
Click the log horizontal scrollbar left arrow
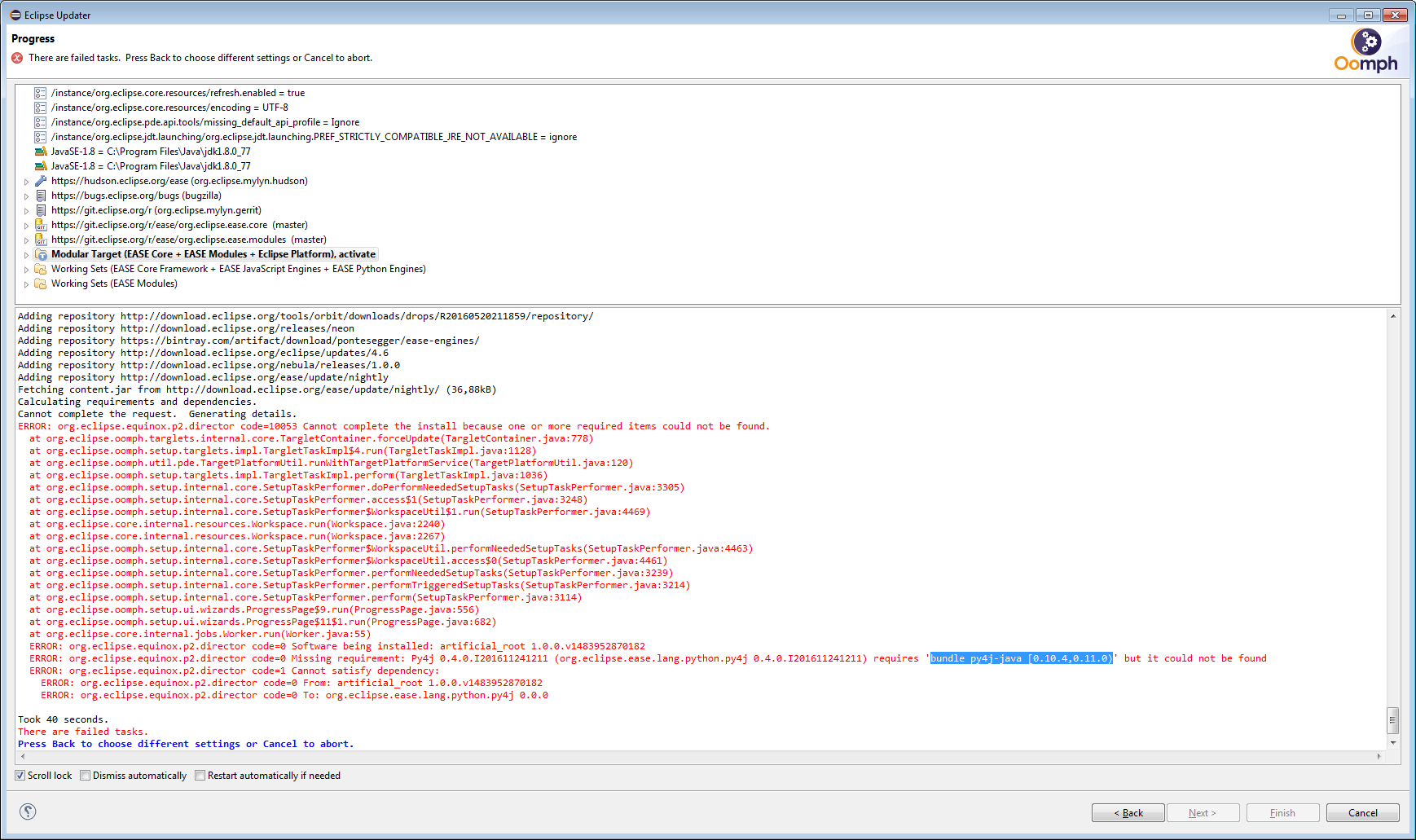click(23, 756)
